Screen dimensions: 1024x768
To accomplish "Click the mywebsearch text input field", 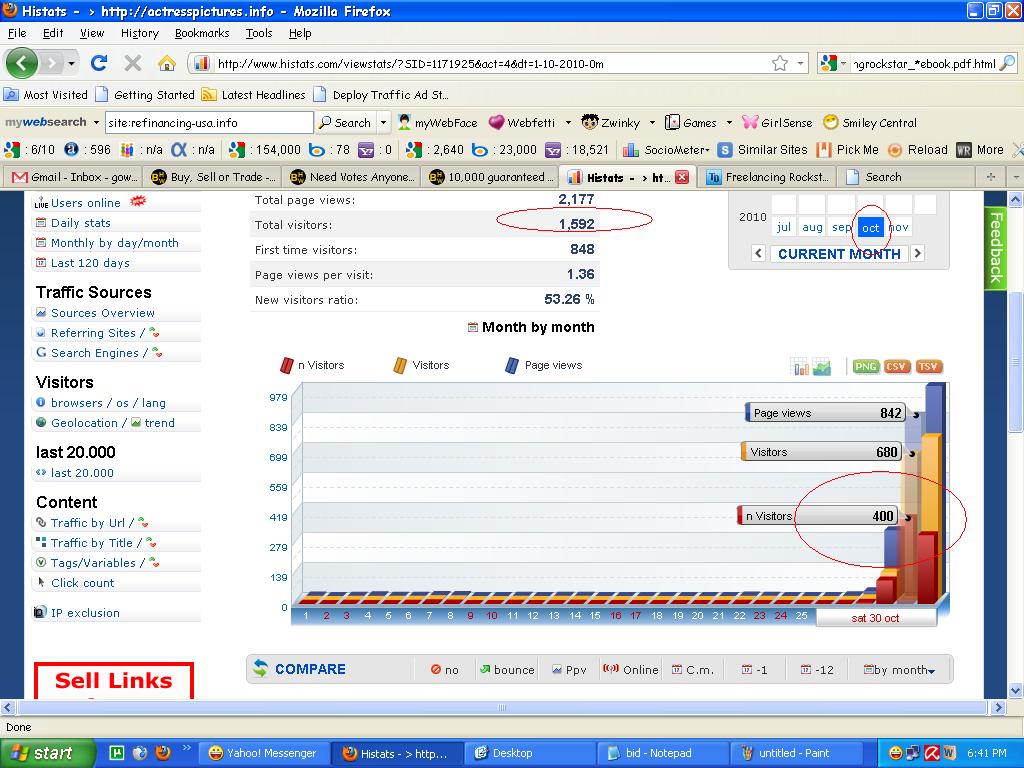I will click(209, 123).
